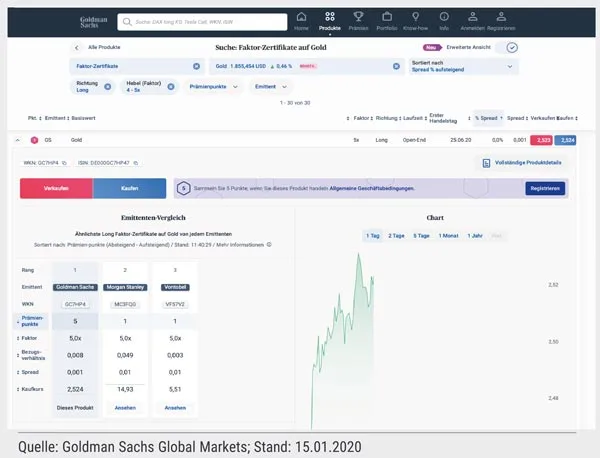Sort comparison by Kaufkurs row label
Viewport: 600px width, 458px height.
[x=30, y=389]
